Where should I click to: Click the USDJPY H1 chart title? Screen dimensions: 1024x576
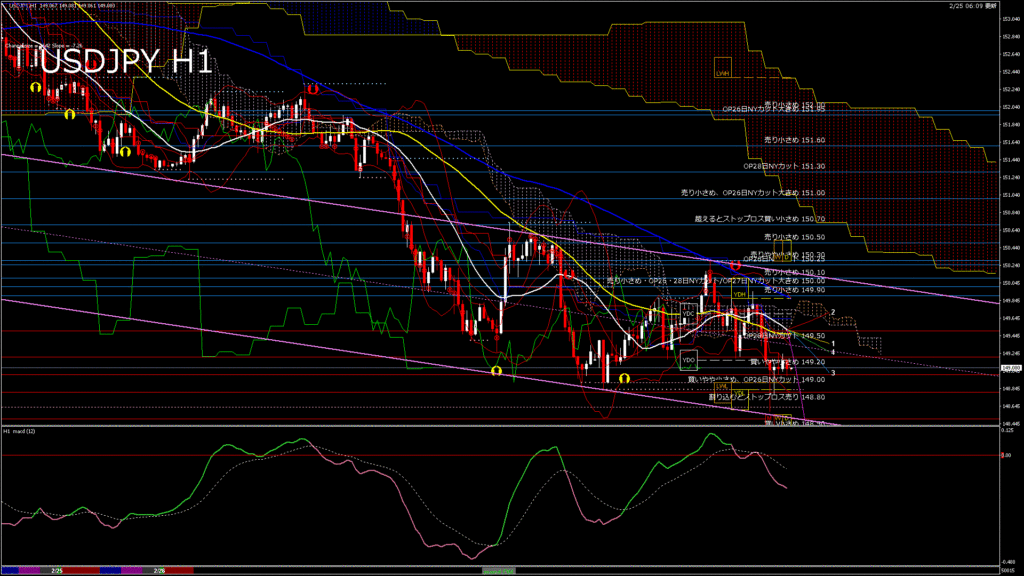tap(125, 63)
